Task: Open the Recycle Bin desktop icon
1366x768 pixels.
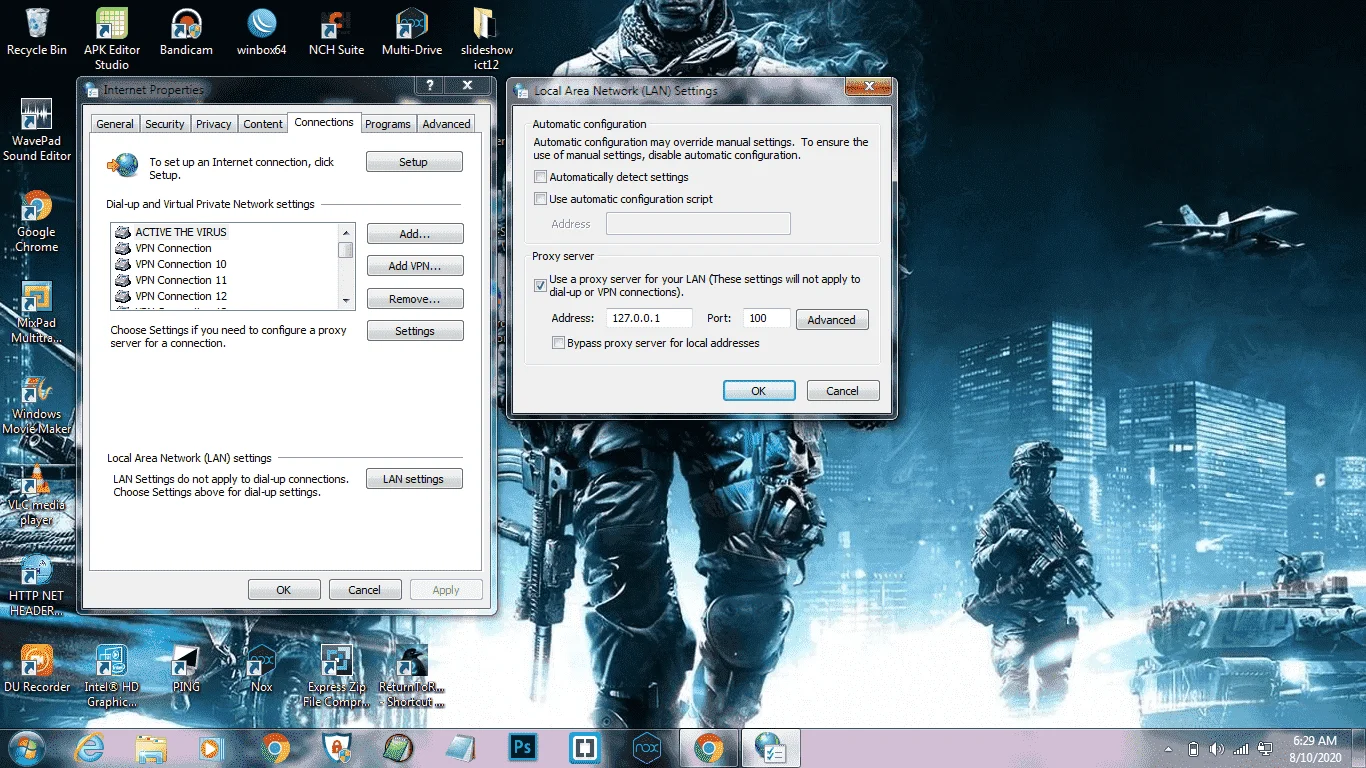Action: pos(37,32)
